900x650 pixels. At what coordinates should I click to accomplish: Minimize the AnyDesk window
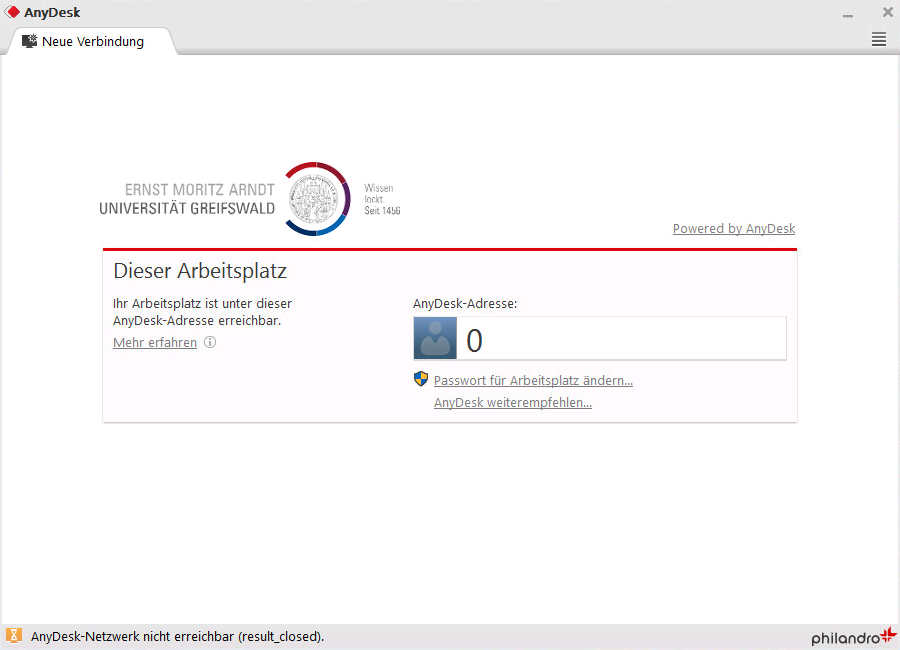[848, 13]
